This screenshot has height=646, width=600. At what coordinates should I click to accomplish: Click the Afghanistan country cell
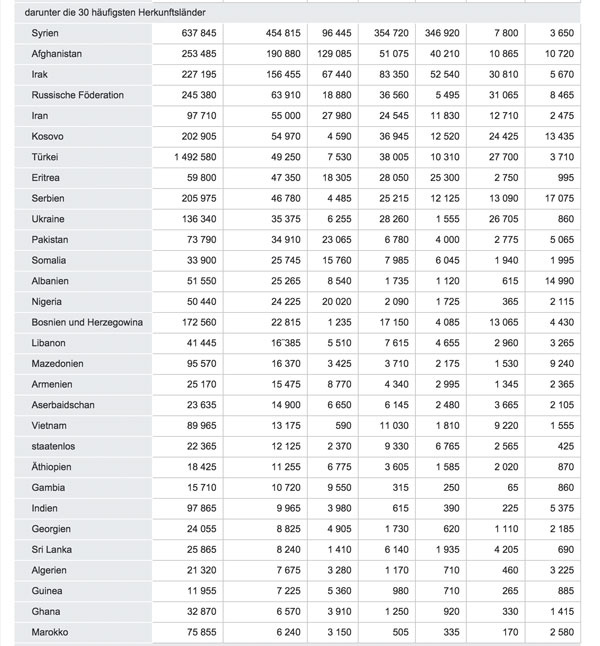coord(57,53)
